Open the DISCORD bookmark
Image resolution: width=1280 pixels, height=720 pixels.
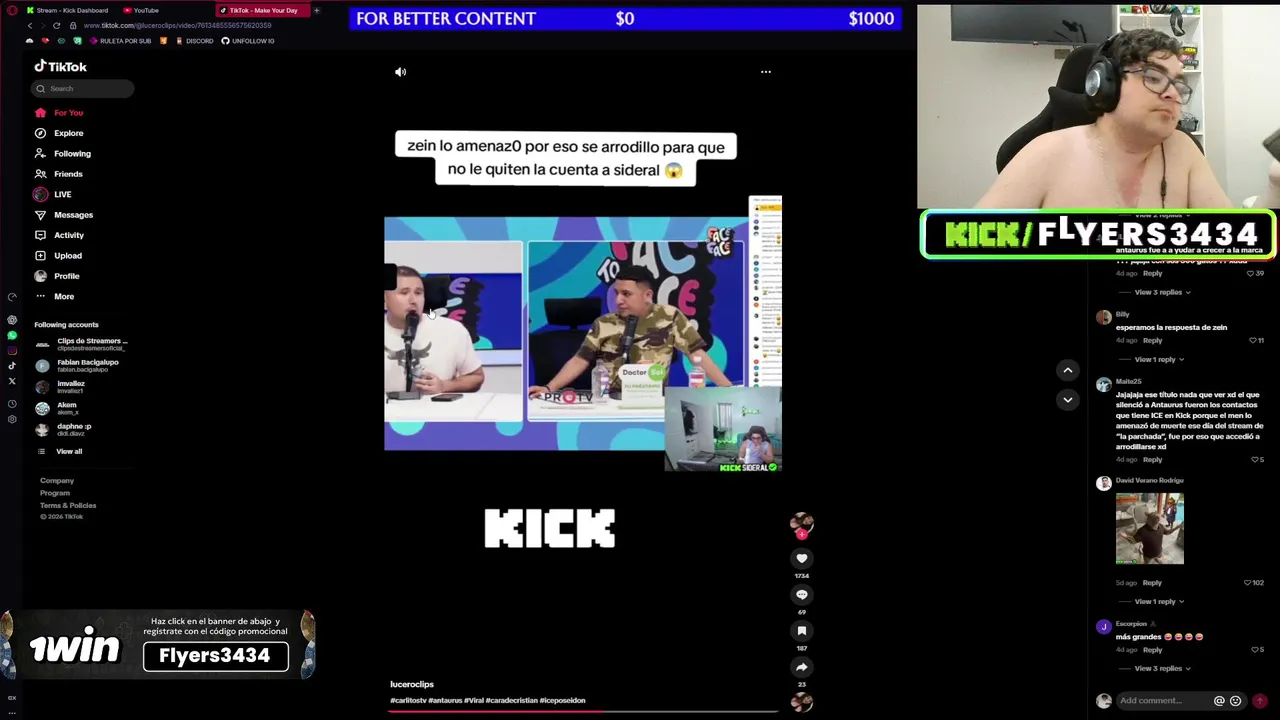pyautogui.click(x=194, y=41)
